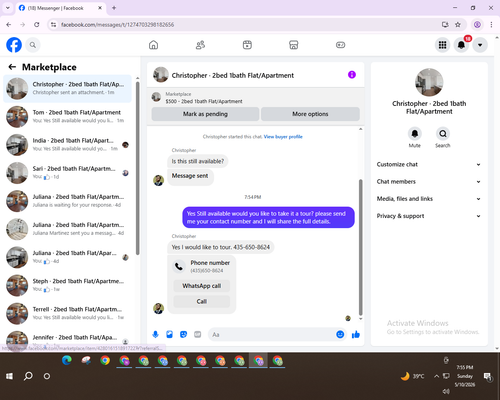Open the Facebook logo home link
The height and width of the screenshot is (400, 500).
(14, 45)
